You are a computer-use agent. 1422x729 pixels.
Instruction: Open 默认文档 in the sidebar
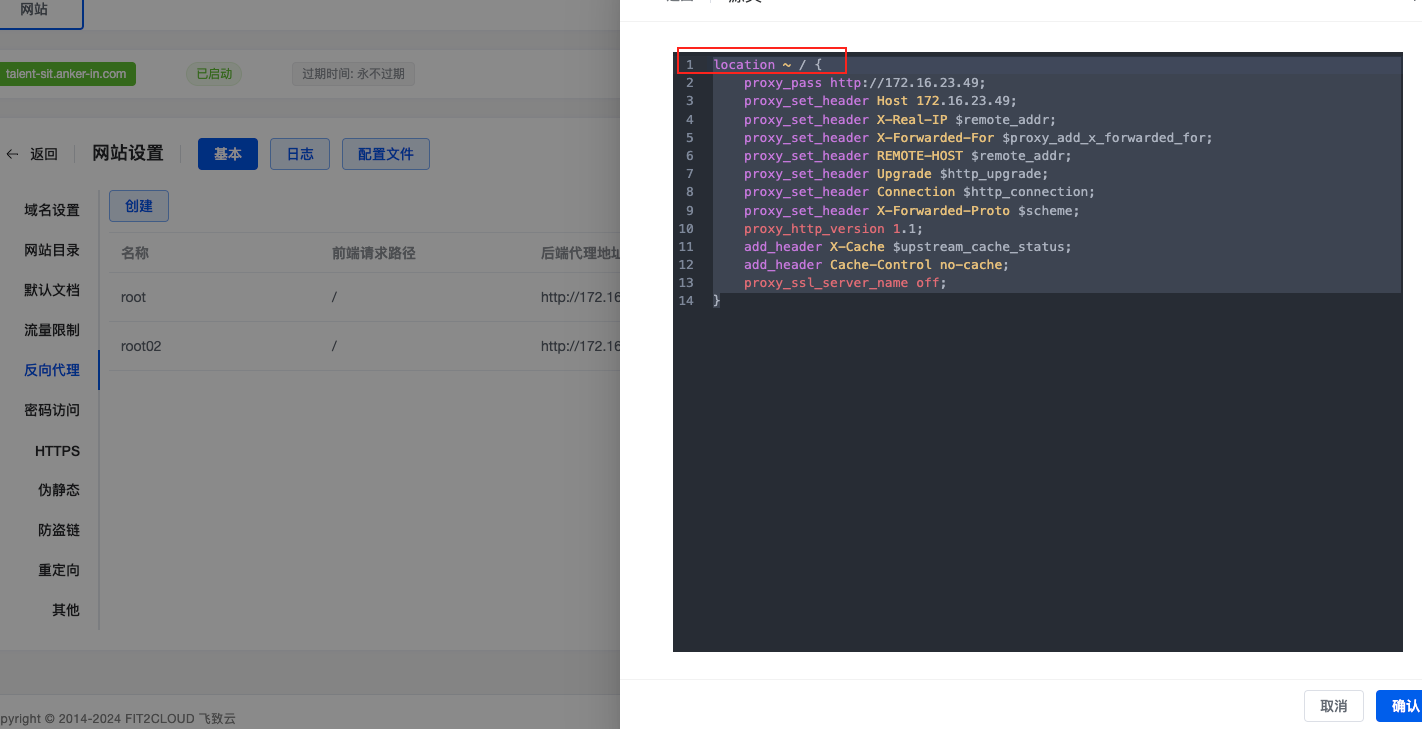(x=52, y=290)
